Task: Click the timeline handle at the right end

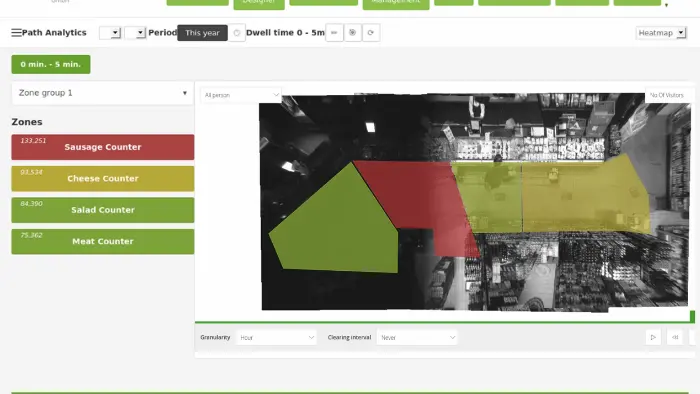Action: coord(692,316)
